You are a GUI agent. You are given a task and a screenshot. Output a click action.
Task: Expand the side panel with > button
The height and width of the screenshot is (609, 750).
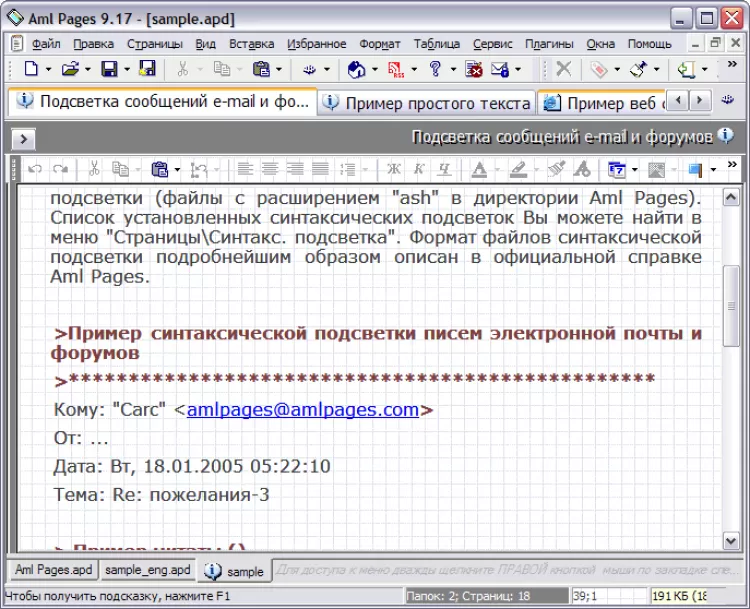pyautogui.click(x=23, y=140)
